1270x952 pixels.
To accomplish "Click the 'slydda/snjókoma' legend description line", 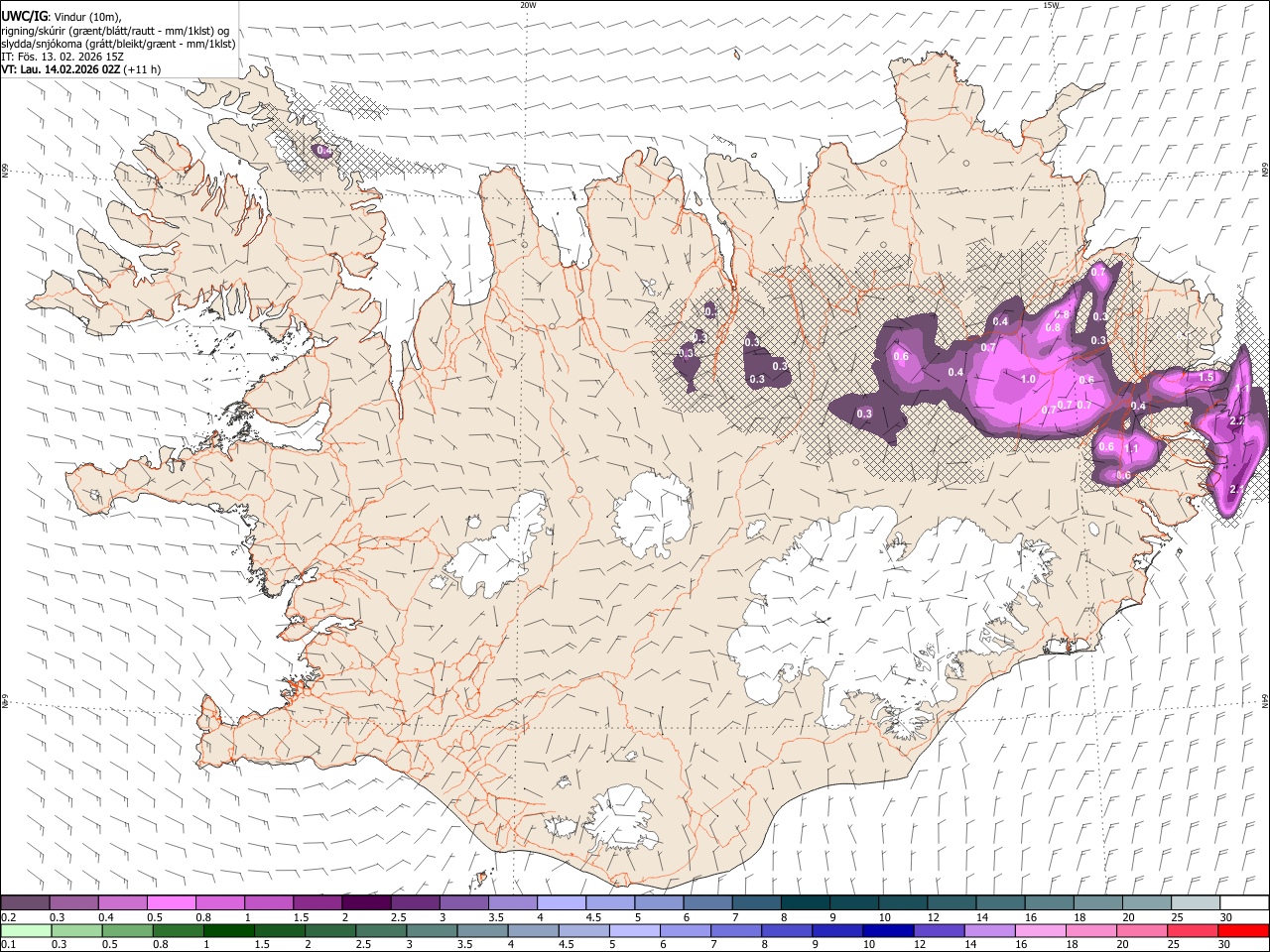I will point(119,44).
